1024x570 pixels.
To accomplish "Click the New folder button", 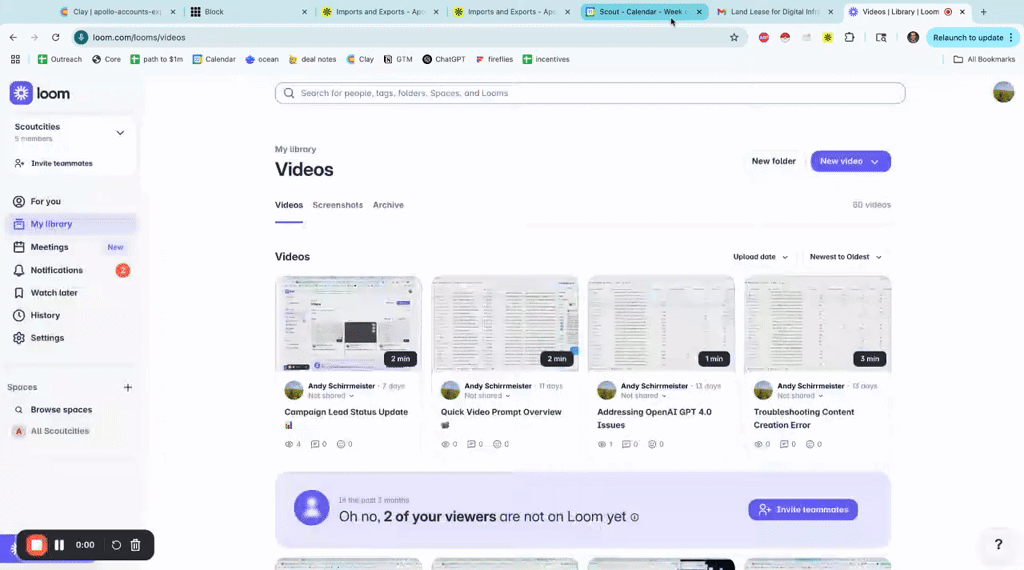I will (x=773, y=161).
